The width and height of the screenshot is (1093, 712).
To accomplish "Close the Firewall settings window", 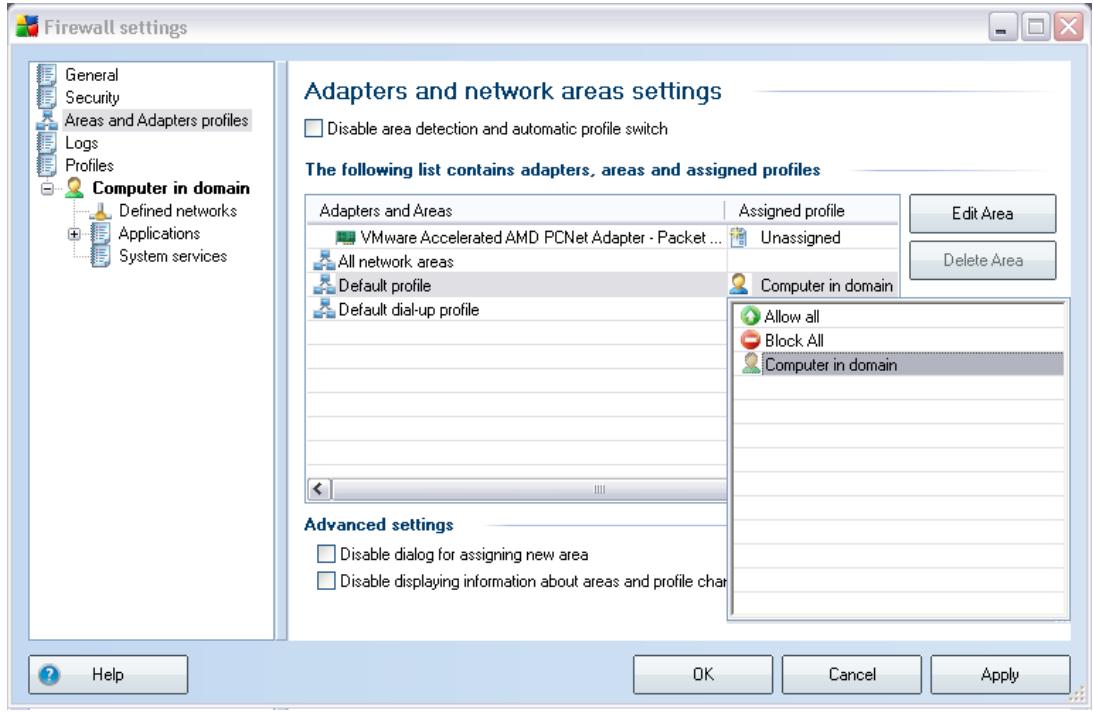I will [1069, 27].
